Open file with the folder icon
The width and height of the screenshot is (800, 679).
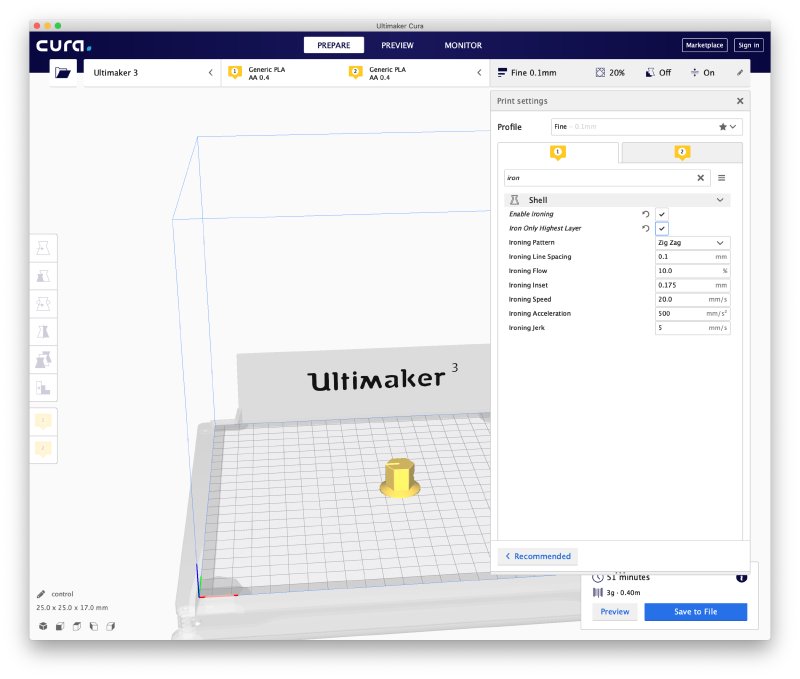point(63,72)
